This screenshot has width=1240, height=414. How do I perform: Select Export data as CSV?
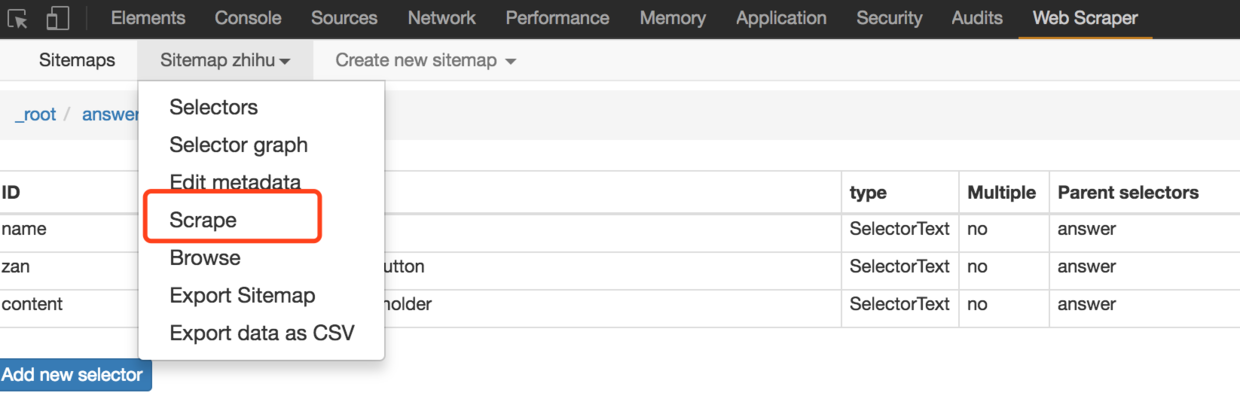(262, 333)
